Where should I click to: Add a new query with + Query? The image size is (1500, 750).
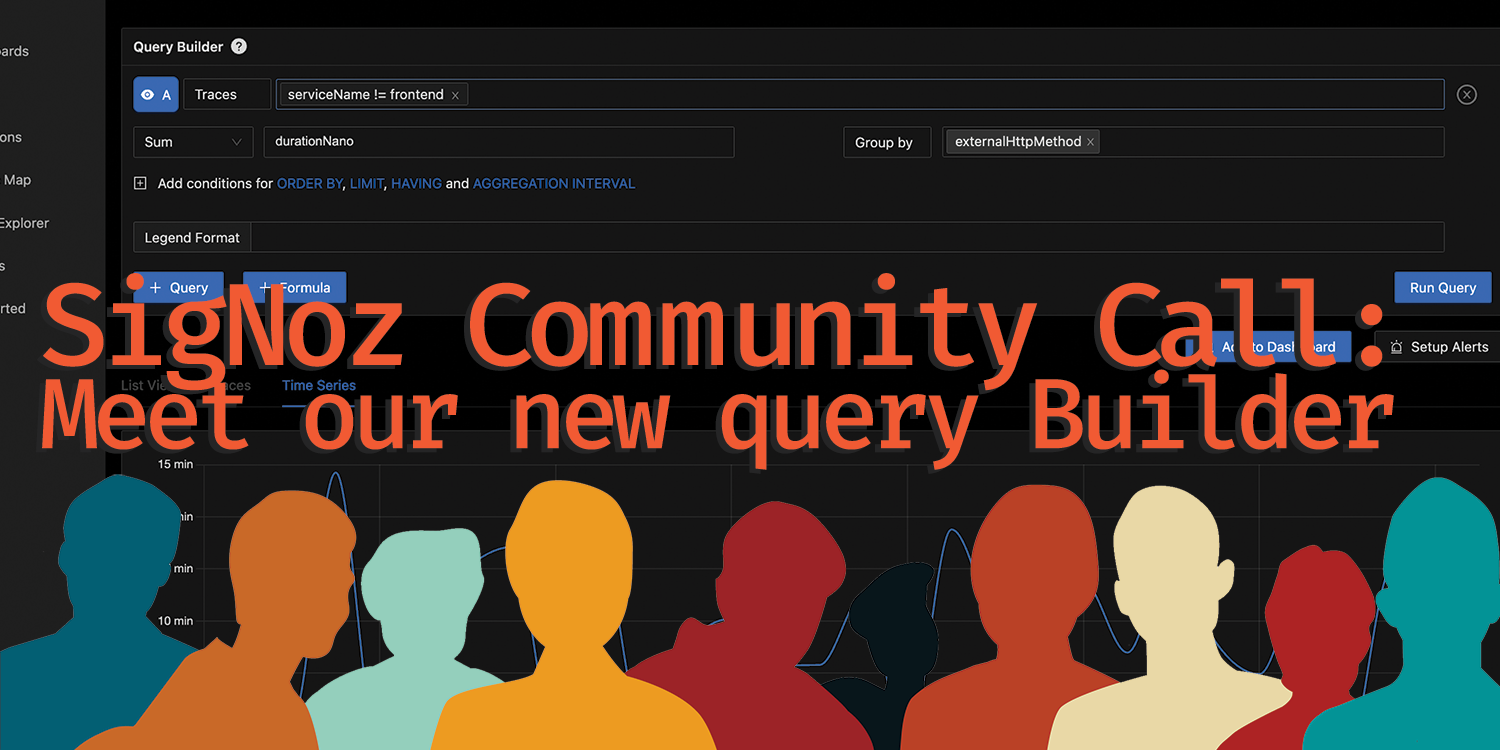tap(179, 287)
